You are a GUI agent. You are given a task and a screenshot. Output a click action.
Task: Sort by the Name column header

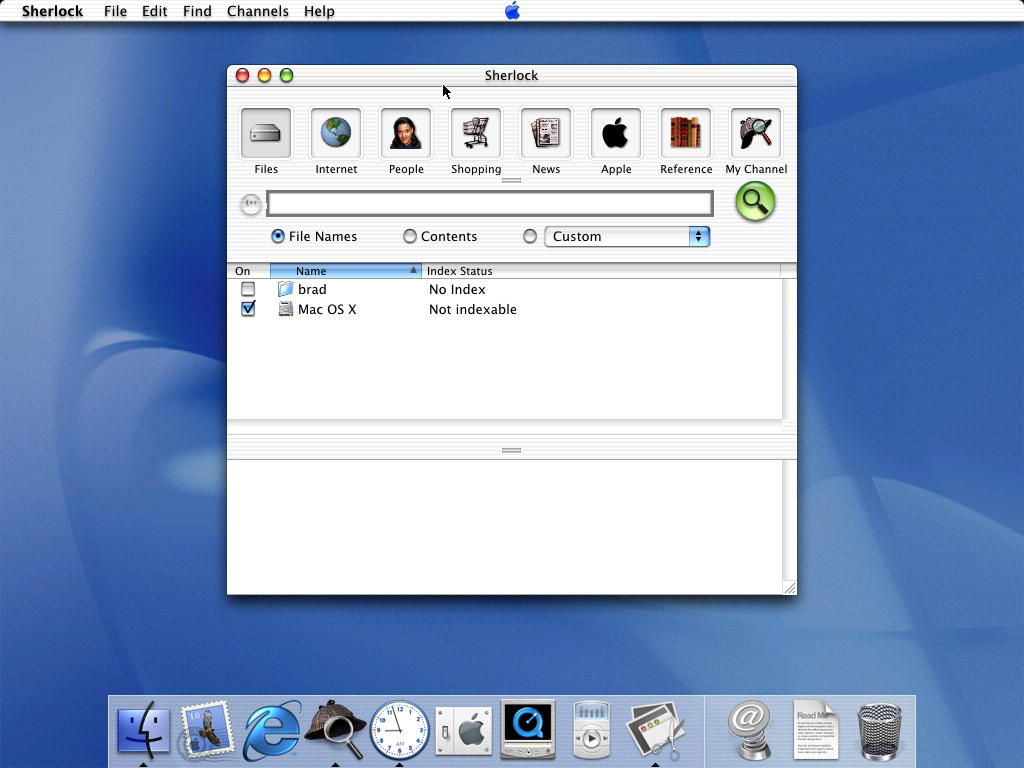tap(345, 270)
